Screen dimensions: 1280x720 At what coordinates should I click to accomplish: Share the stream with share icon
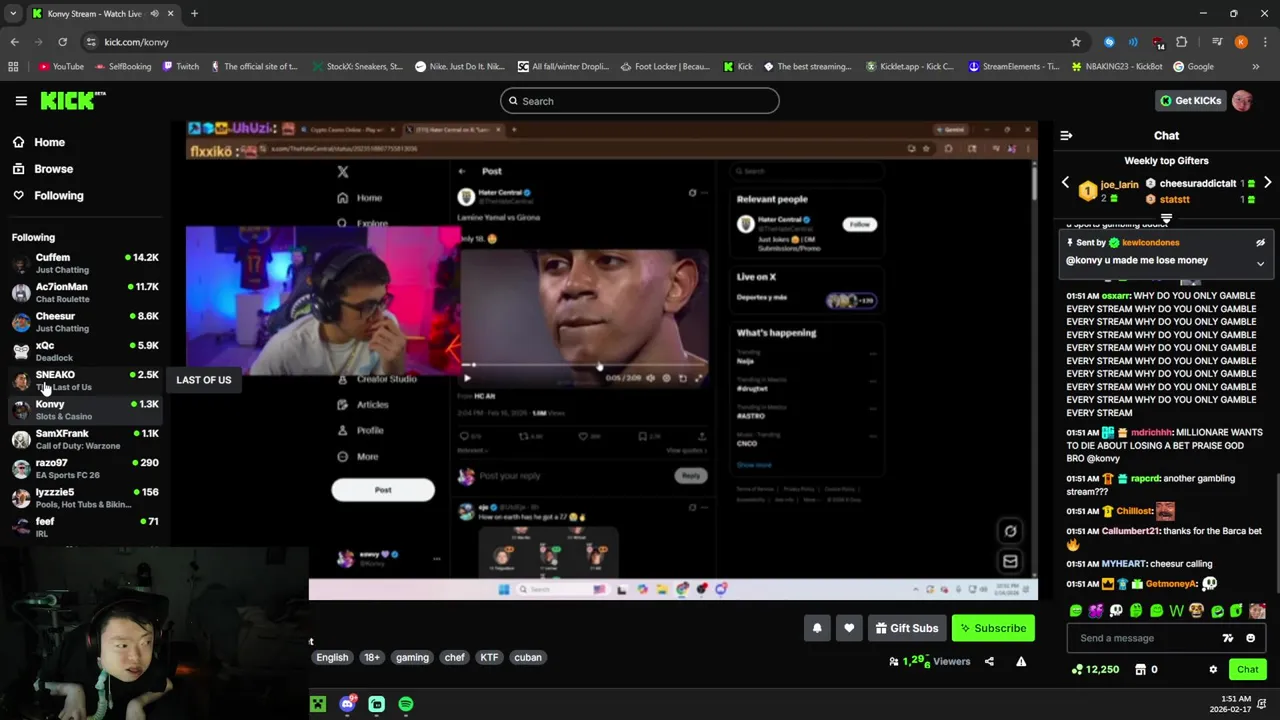pos(989,661)
